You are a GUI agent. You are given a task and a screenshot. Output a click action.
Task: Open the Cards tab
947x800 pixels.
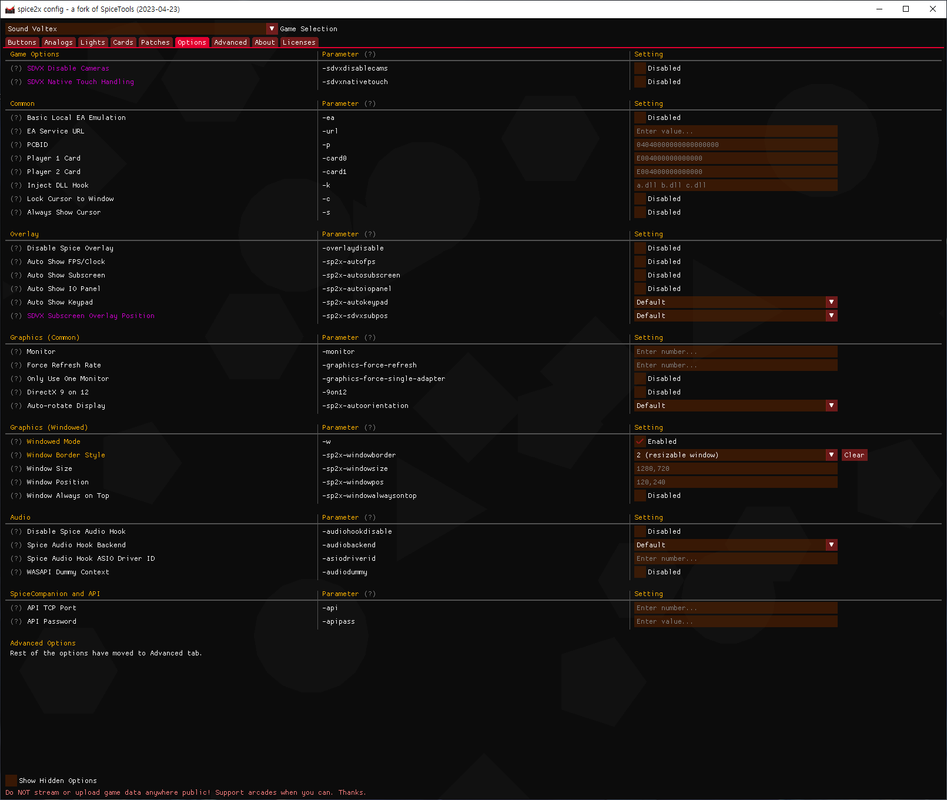coord(123,42)
